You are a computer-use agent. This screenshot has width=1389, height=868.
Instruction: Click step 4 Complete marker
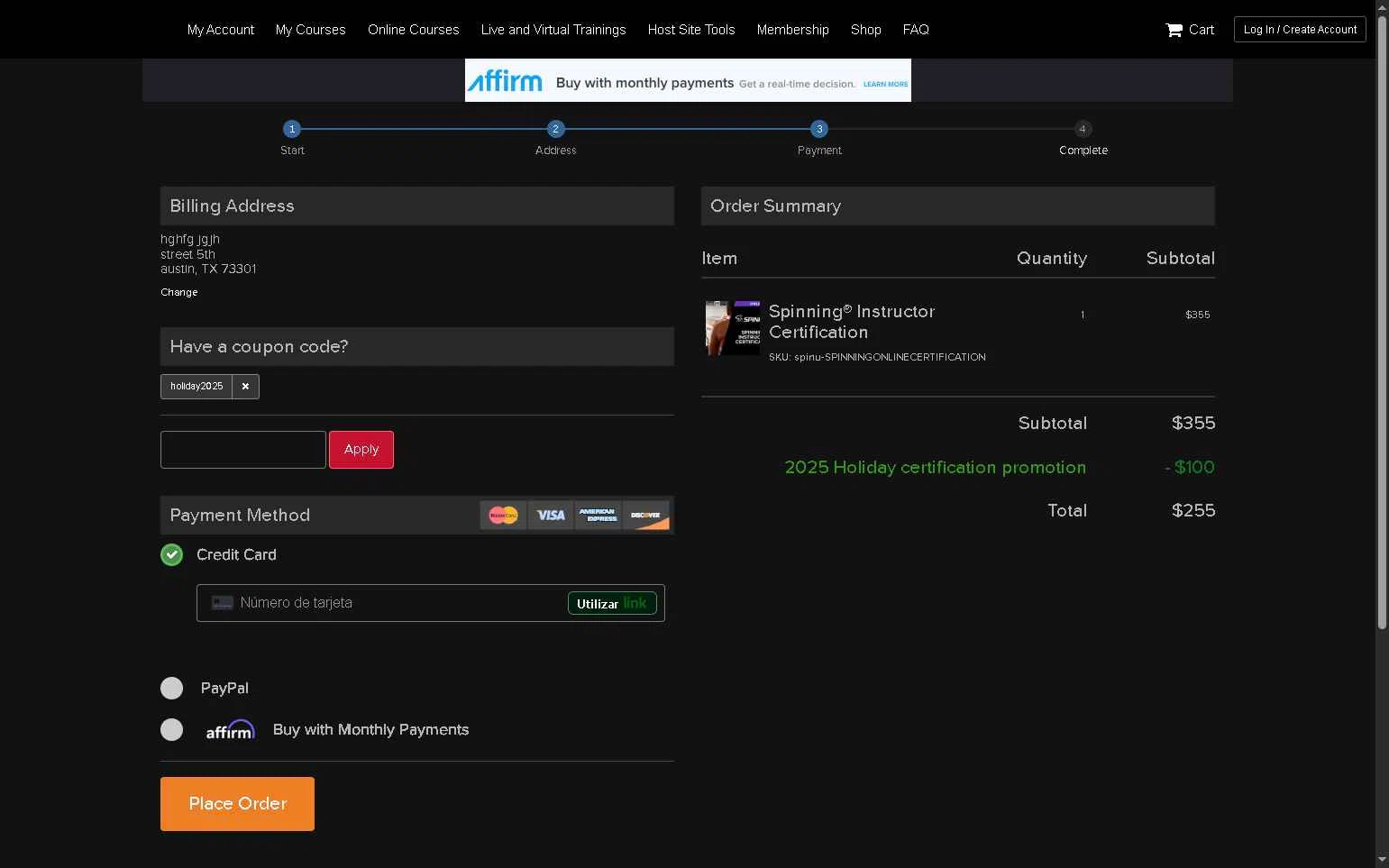(1083, 129)
